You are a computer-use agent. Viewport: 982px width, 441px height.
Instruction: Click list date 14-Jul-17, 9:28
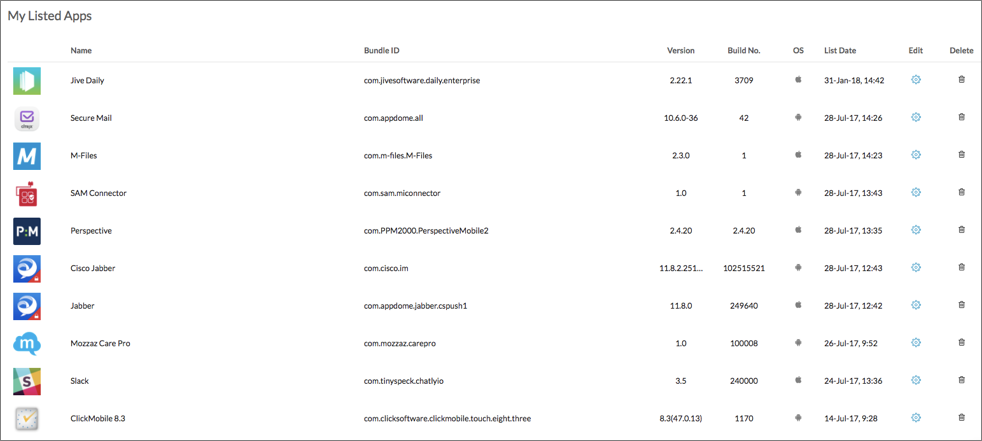pos(852,418)
